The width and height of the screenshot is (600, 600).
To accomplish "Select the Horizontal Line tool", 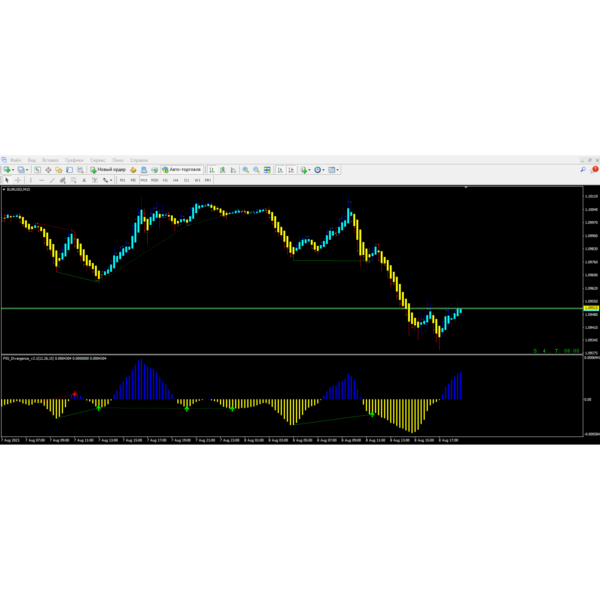I will click(x=42, y=180).
